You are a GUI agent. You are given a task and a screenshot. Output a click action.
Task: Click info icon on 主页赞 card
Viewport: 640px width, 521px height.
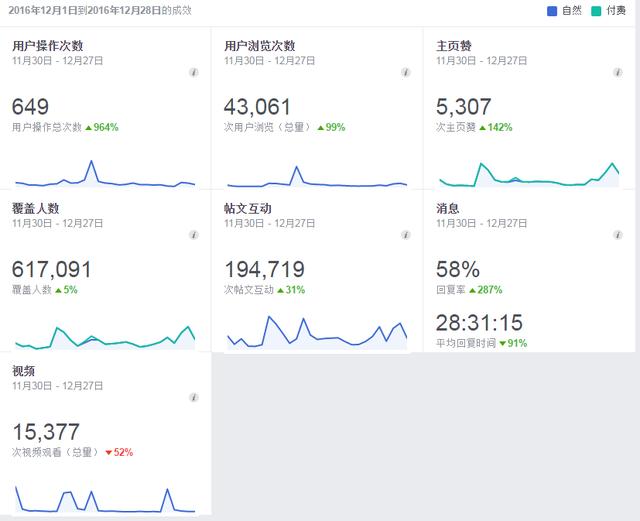point(618,73)
